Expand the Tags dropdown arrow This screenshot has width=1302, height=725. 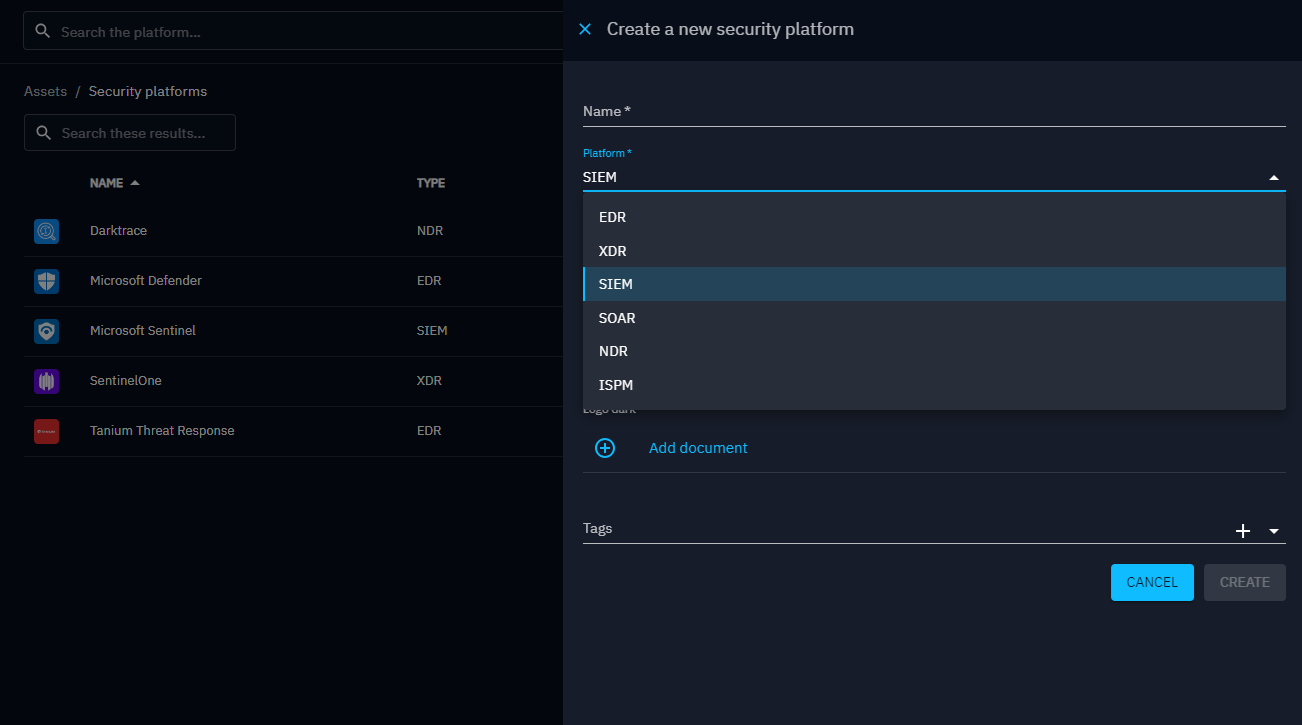click(1274, 531)
